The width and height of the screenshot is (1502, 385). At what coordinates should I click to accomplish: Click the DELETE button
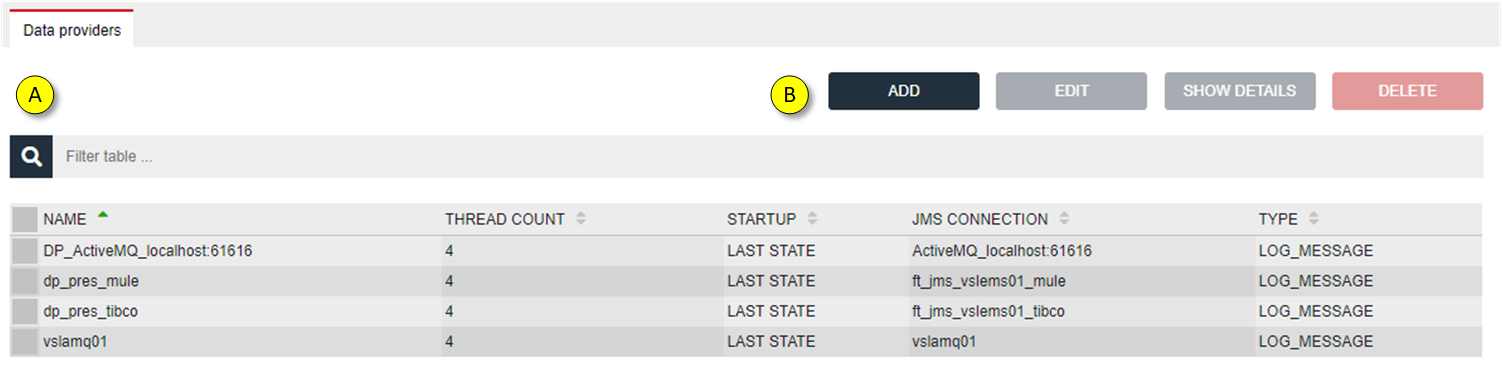[x=1407, y=91]
